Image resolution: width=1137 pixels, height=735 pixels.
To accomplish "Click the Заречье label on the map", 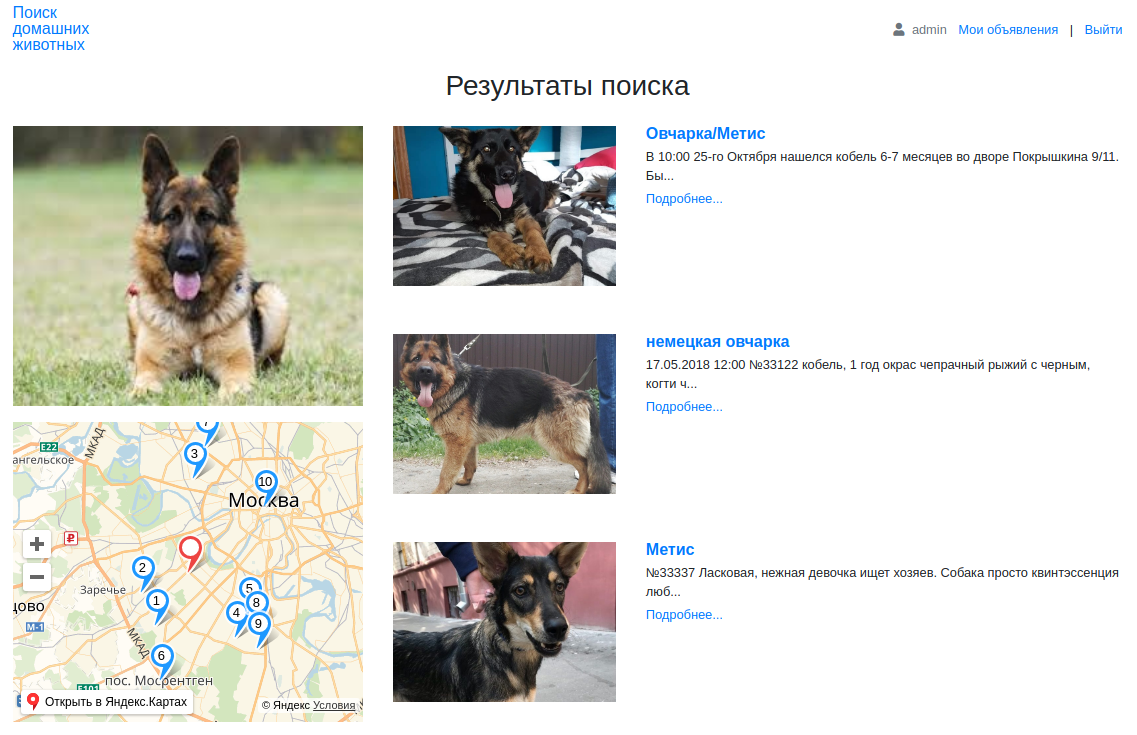I will [x=103, y=590].
